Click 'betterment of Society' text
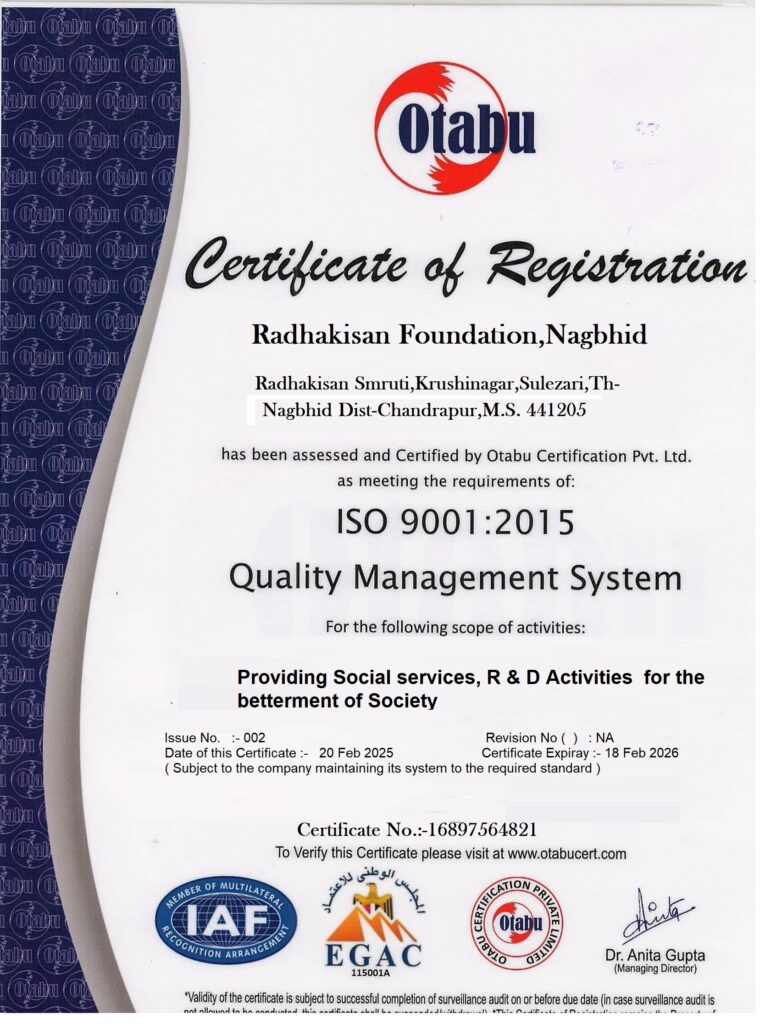Image resolution: width=765 pixels, height=1024 pixels. pos(337,701)
